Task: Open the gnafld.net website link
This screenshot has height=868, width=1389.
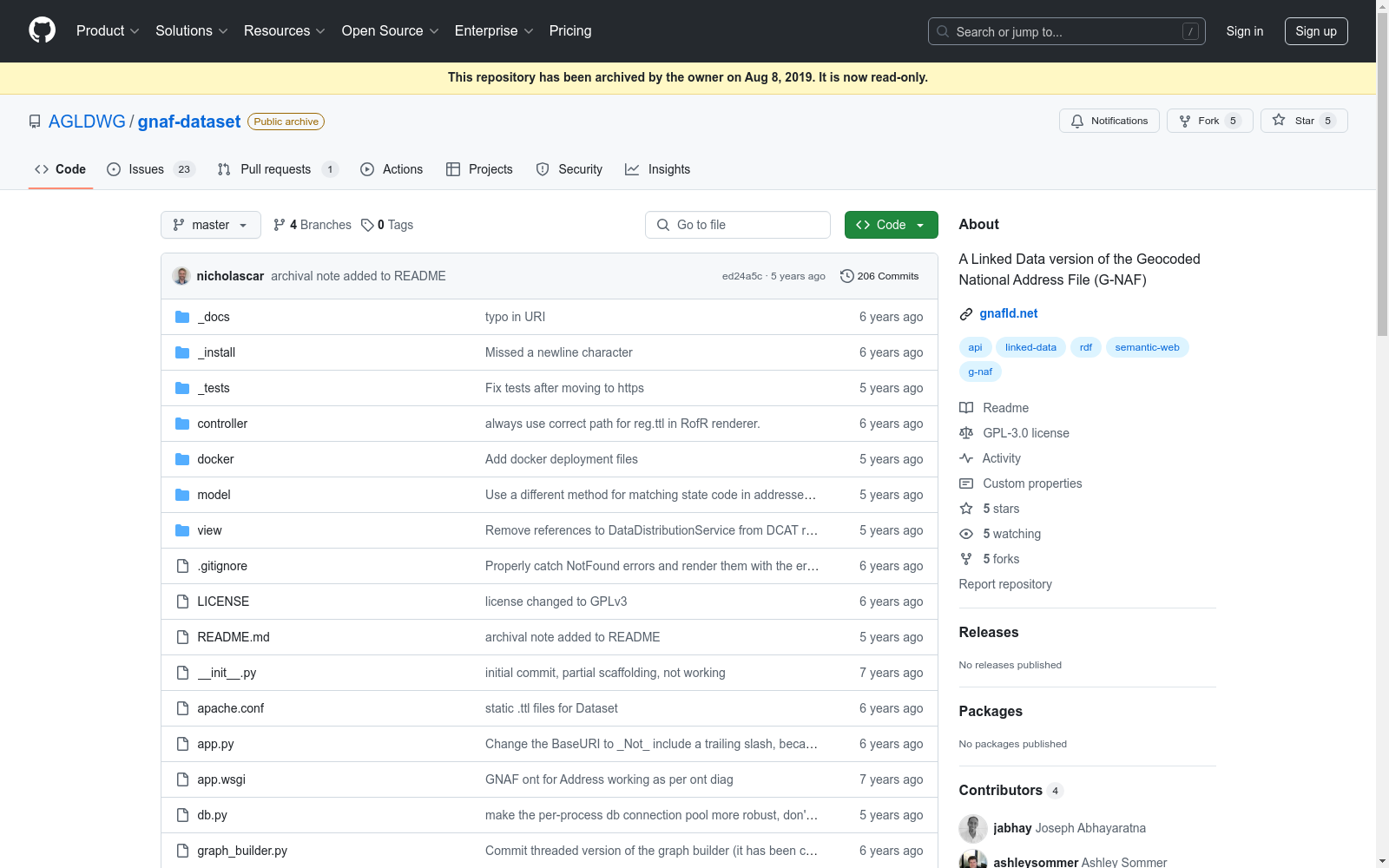Action: coord(1009,313)
